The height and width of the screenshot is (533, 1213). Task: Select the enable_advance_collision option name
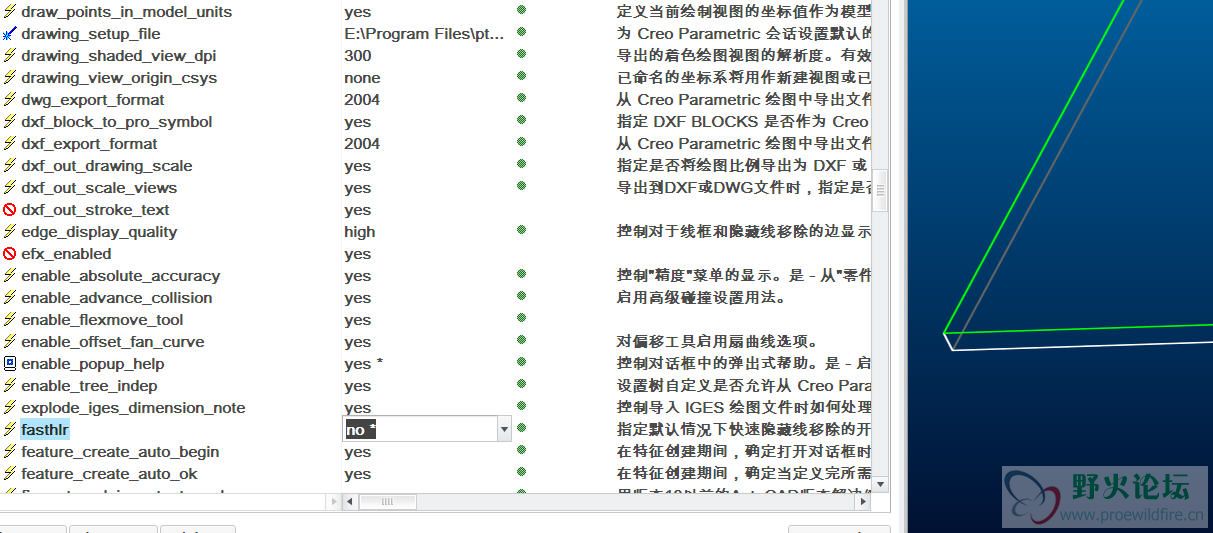click(116, 298)
